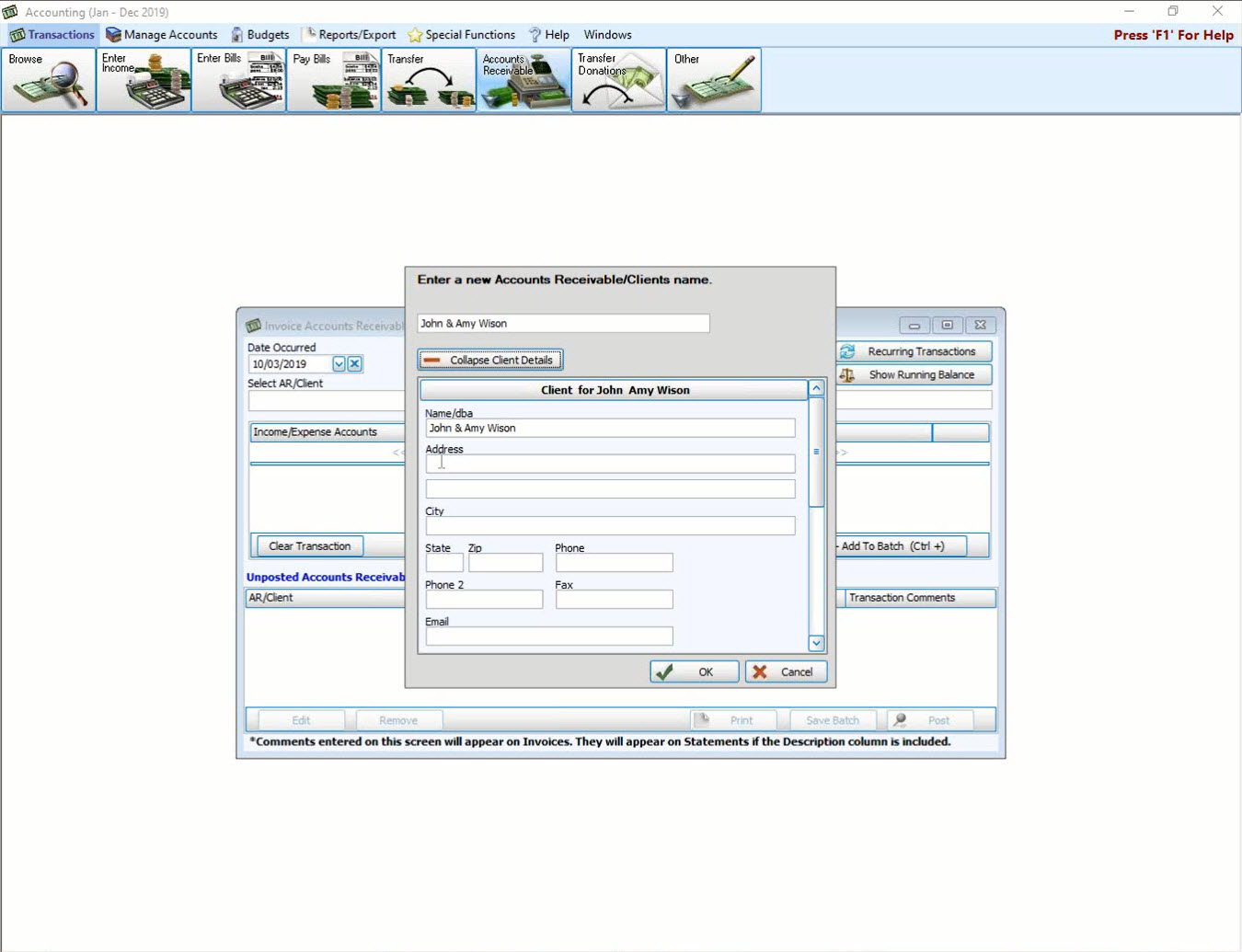Viewport: 1242px width, 952px height.
Task: Collapse the Client Details section
Action: point(490,359)
